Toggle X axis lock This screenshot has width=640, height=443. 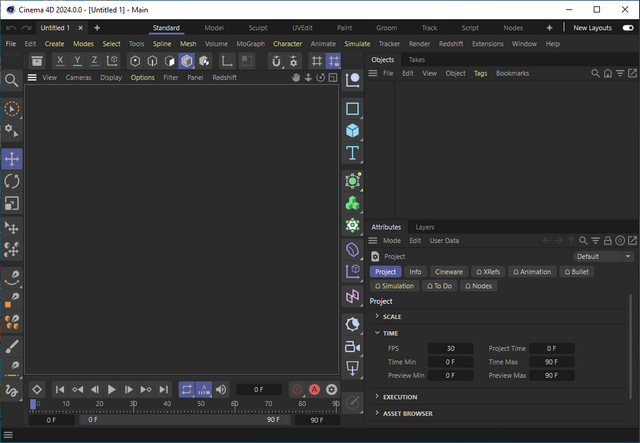60,61
